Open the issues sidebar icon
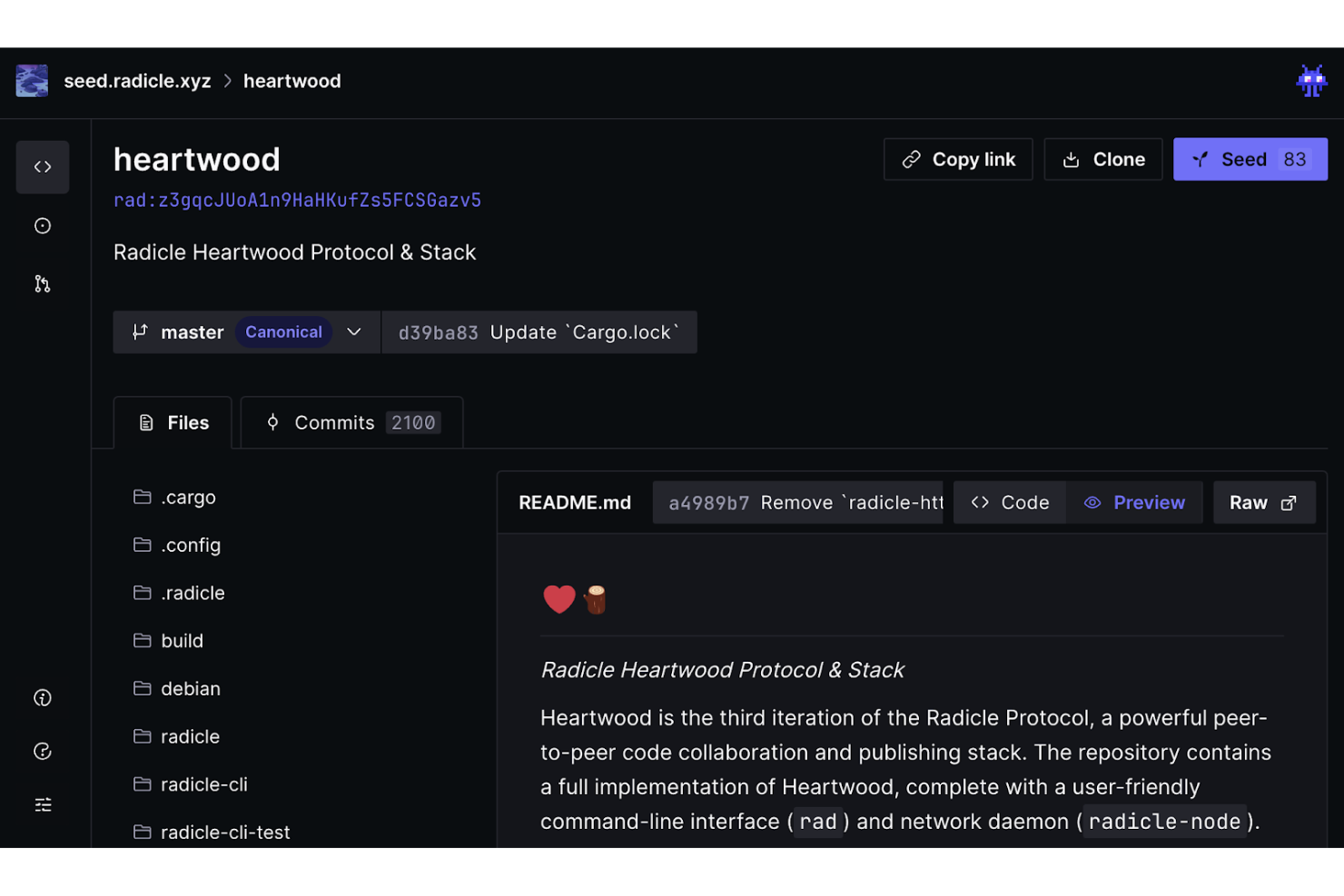 click(43, 226)
